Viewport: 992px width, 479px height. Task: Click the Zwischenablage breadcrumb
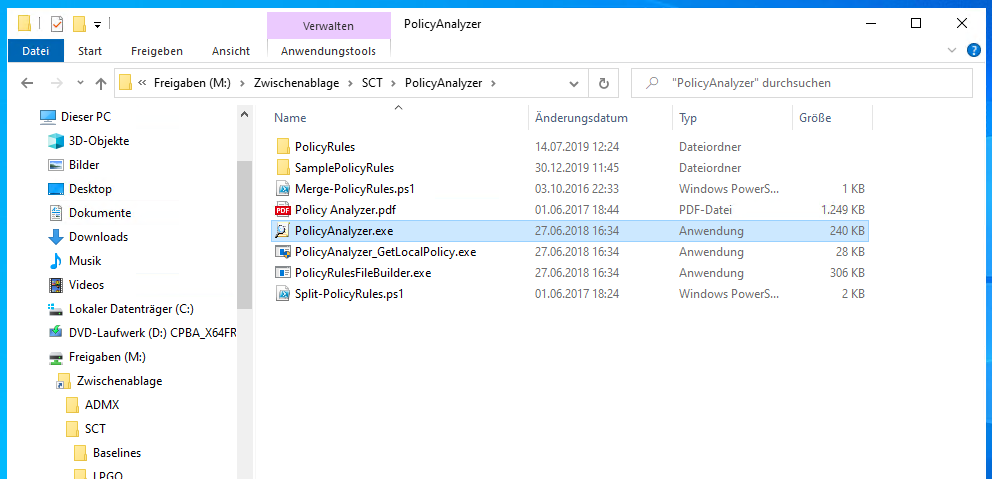coord(296,83)
